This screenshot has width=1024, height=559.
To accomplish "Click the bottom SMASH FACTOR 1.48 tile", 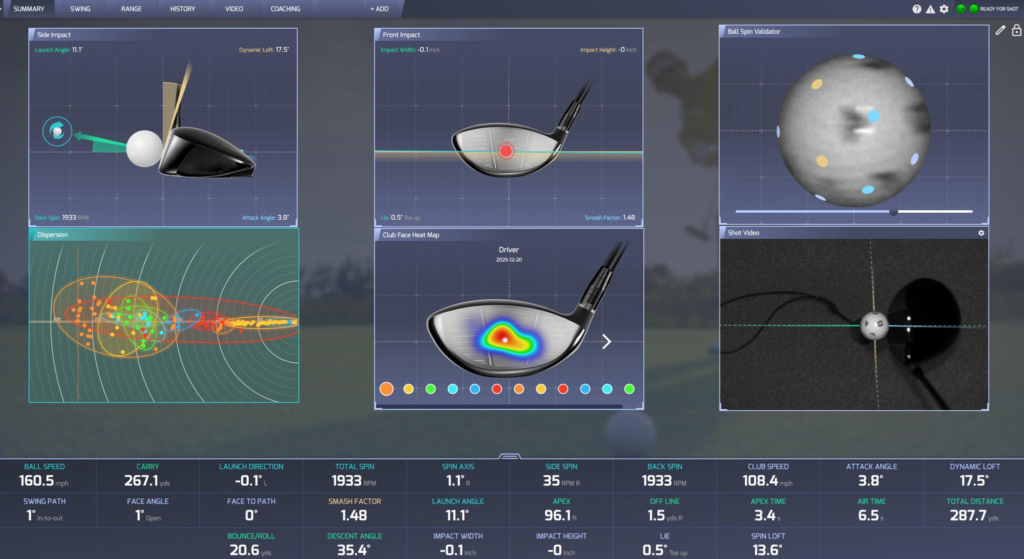I will click(x=355, y=510).
